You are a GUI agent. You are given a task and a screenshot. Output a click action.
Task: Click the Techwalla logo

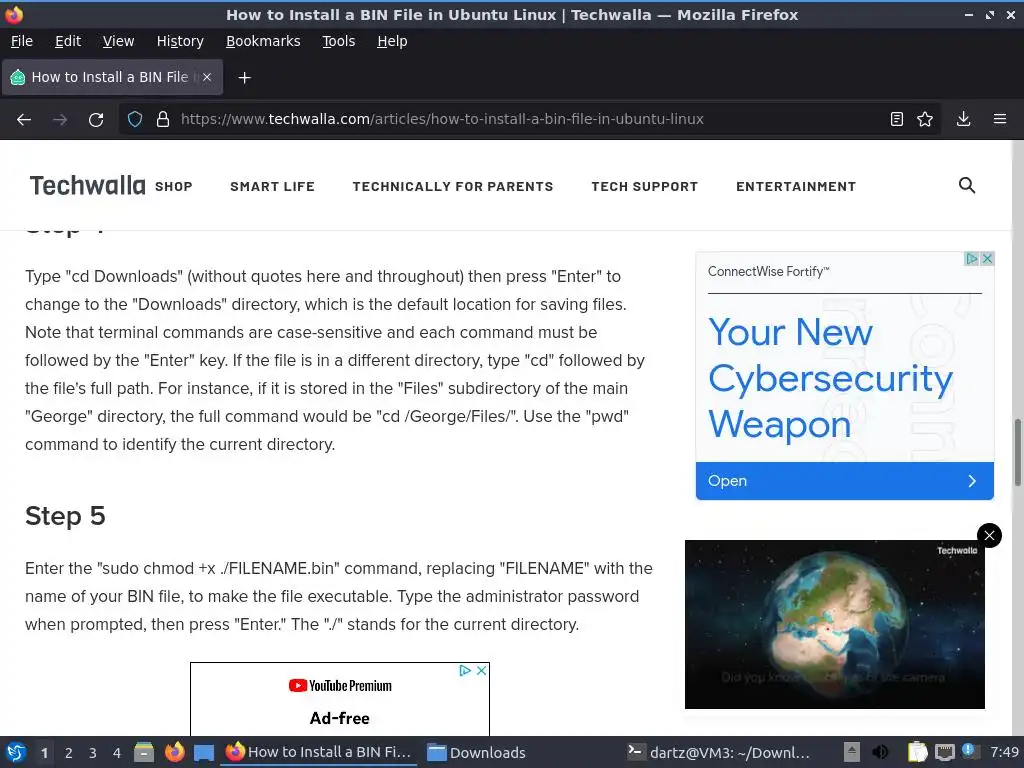tap(88, 186)
